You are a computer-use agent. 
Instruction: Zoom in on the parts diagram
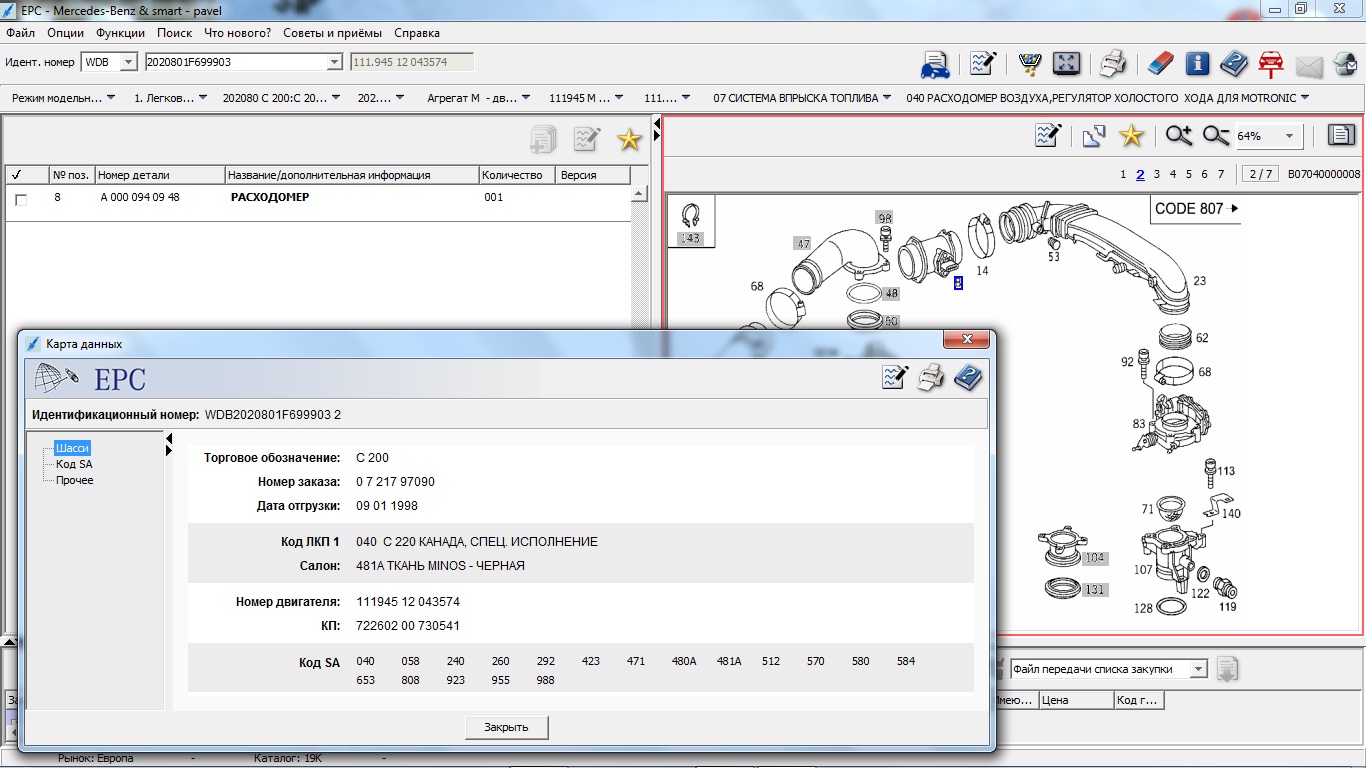point(1179,136)
